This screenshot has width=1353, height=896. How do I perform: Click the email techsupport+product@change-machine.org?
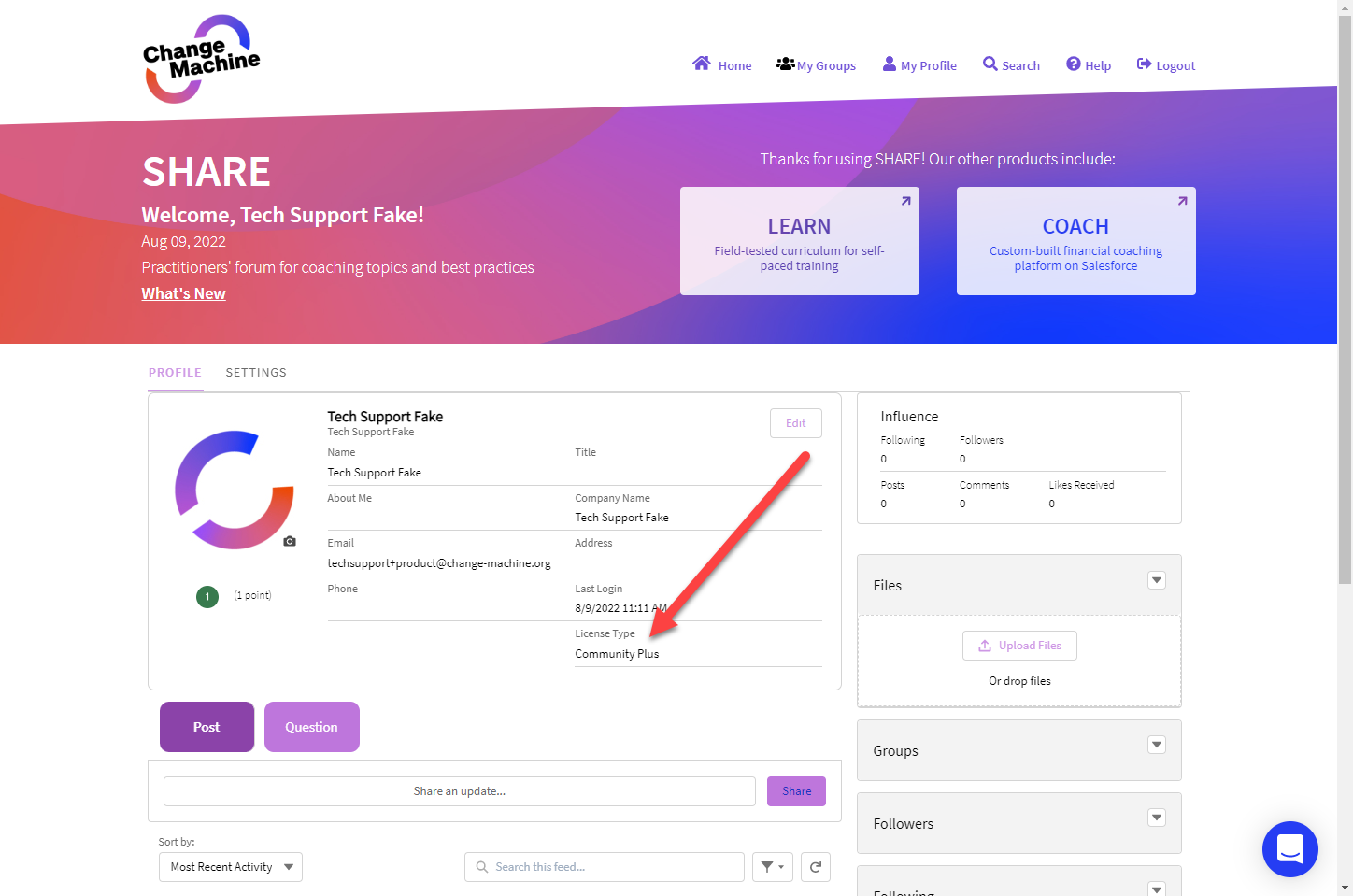[x=439, y=563]
